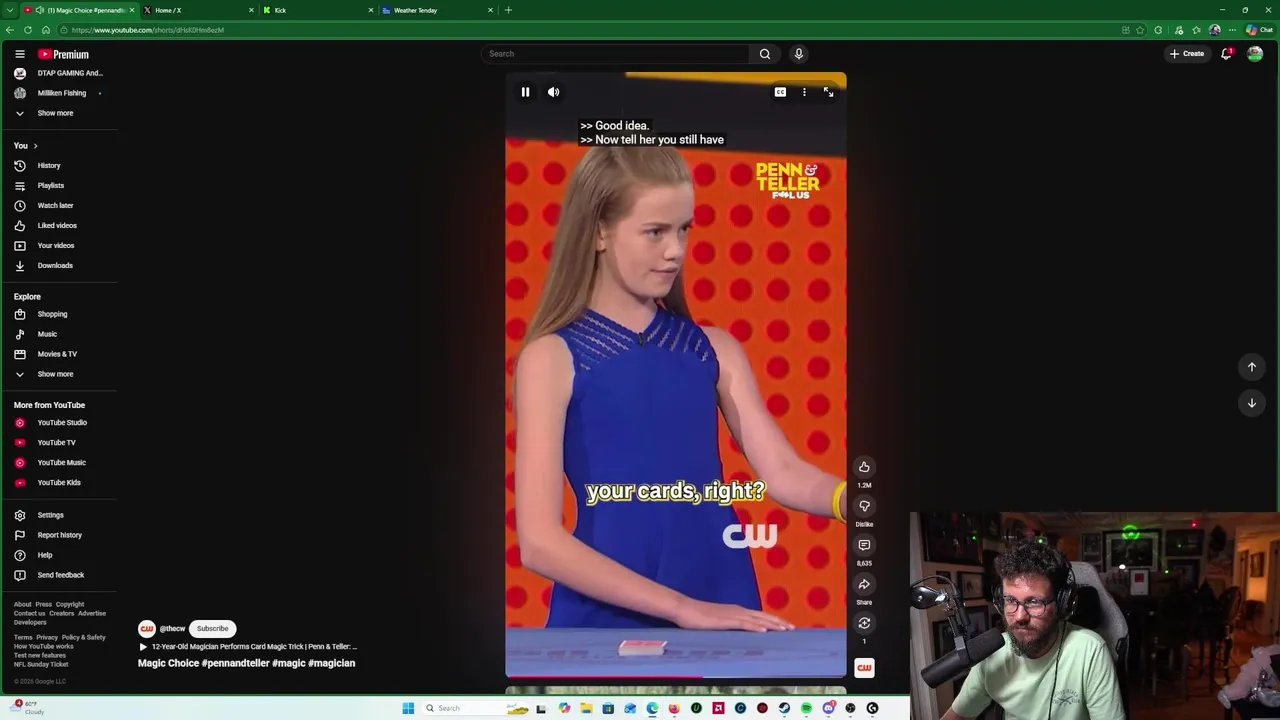Switch to the Weather Tenday tab

[438, 10]
